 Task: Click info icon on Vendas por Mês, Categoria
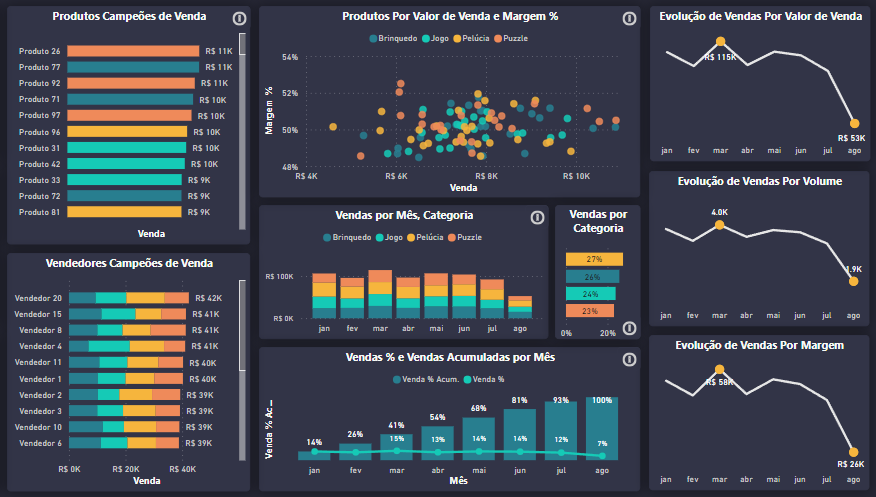(537, 216)
